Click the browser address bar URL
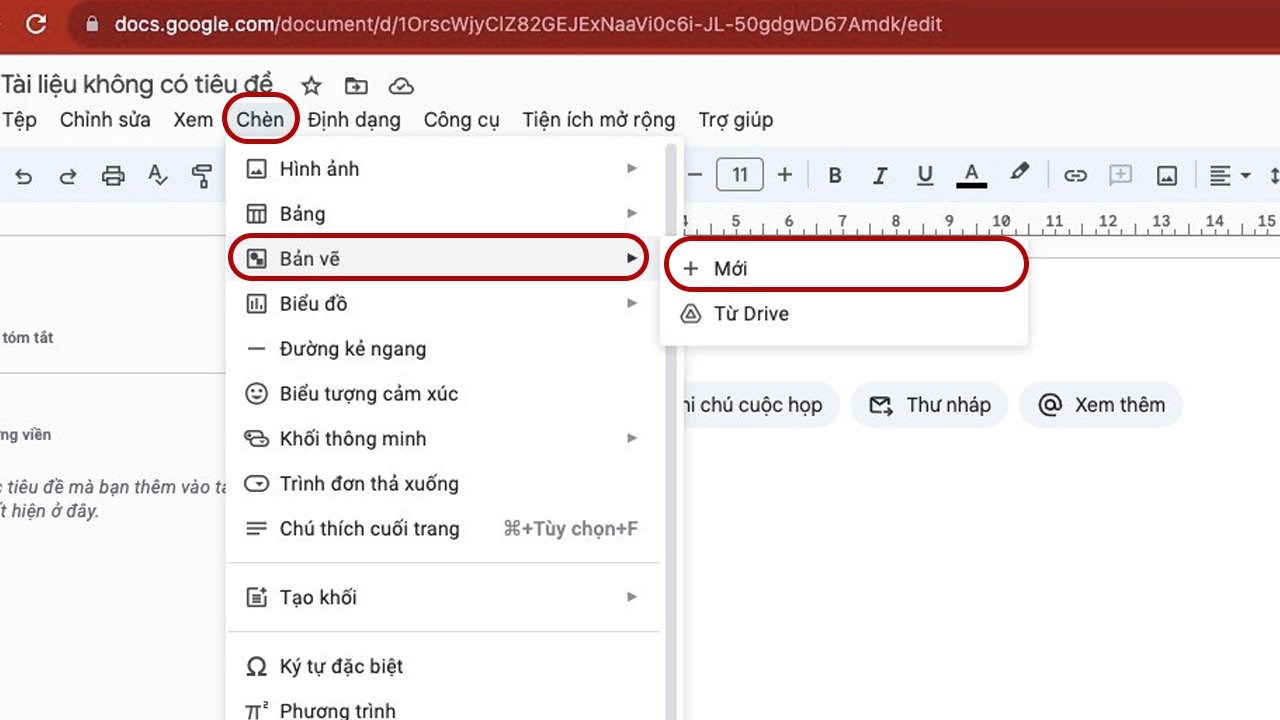Screen dimensions: 1280x720 tap(528, 23)
